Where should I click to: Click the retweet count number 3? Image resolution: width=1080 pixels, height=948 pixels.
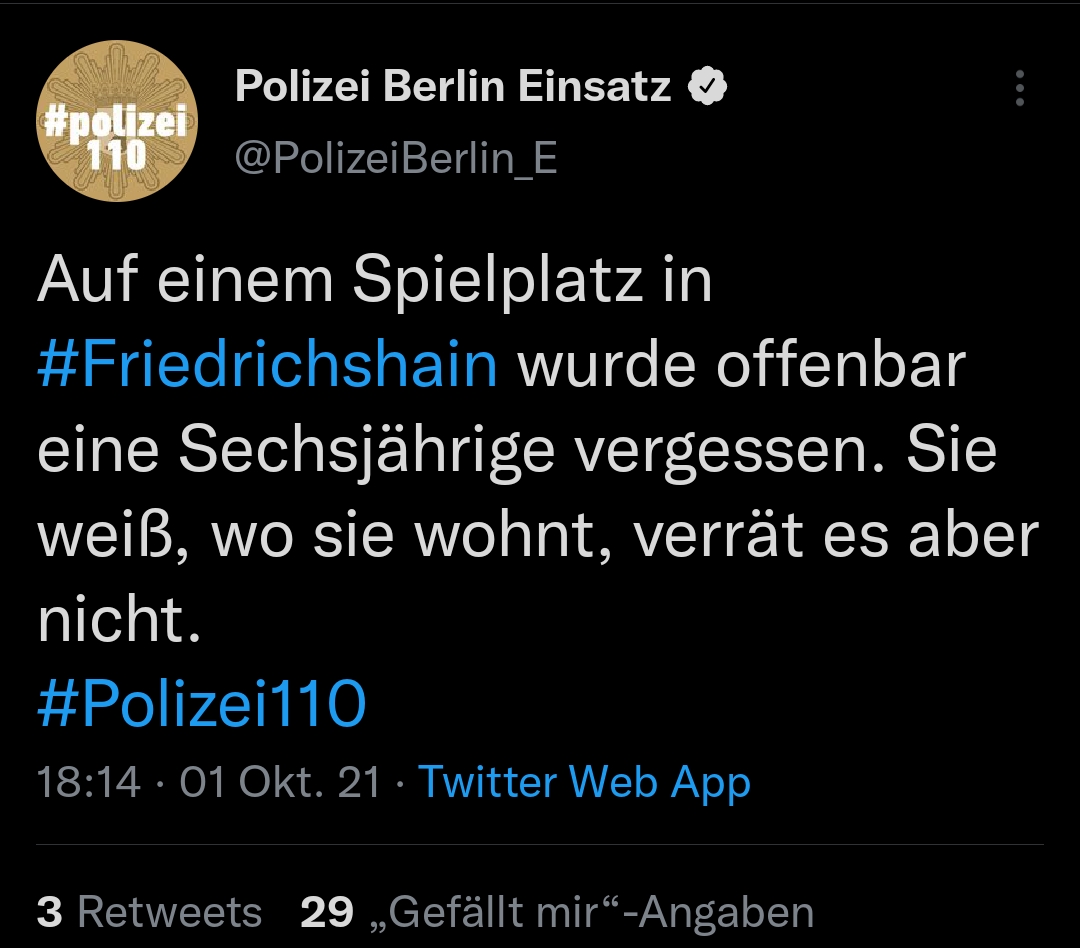(x=50, y=912)
